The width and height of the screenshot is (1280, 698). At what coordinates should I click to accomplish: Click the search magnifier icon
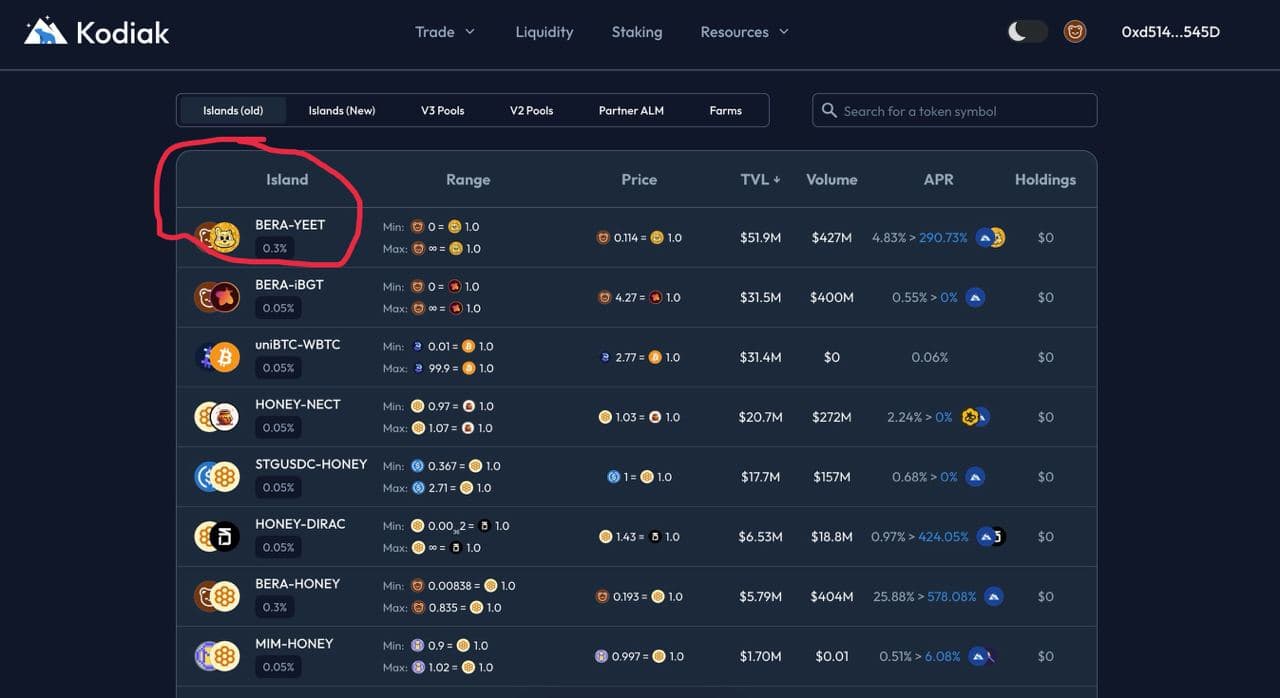point(829,110)
